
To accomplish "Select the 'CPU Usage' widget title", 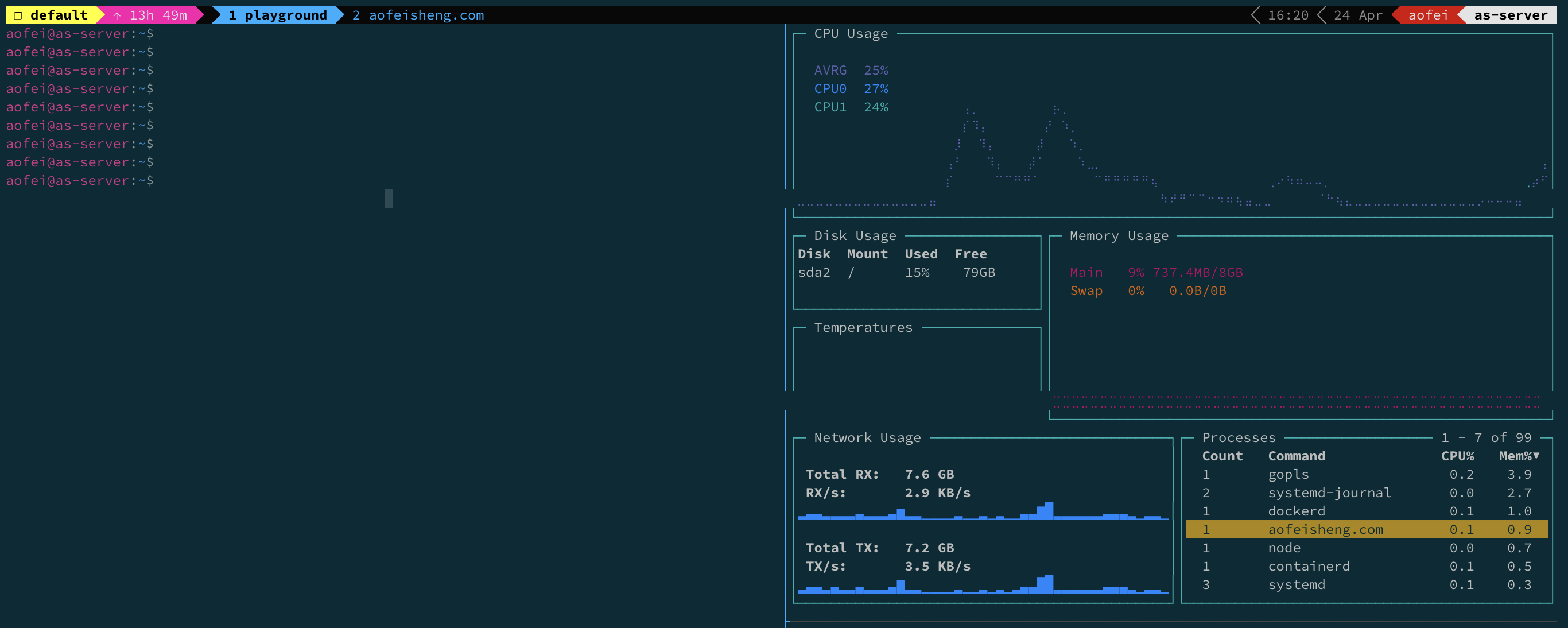I will pyautogui.click(x=851, y=33).
